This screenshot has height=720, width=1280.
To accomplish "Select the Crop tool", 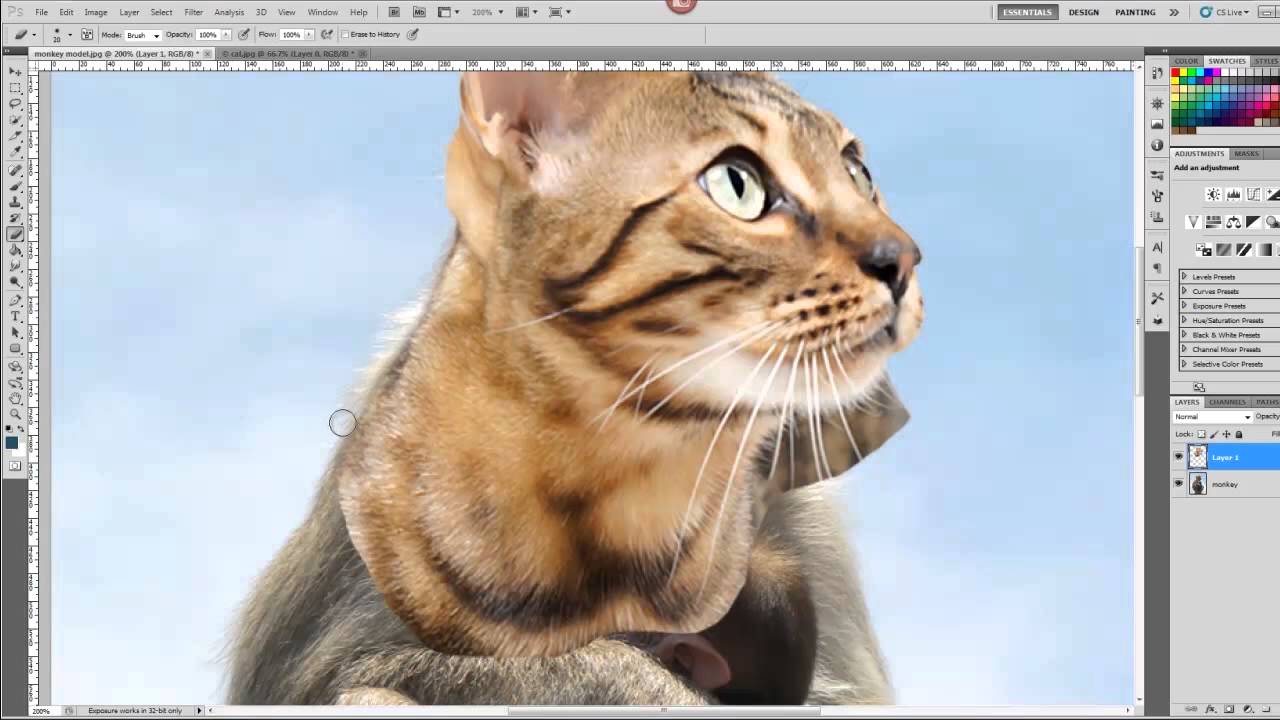I will click(x=15, y=136).
